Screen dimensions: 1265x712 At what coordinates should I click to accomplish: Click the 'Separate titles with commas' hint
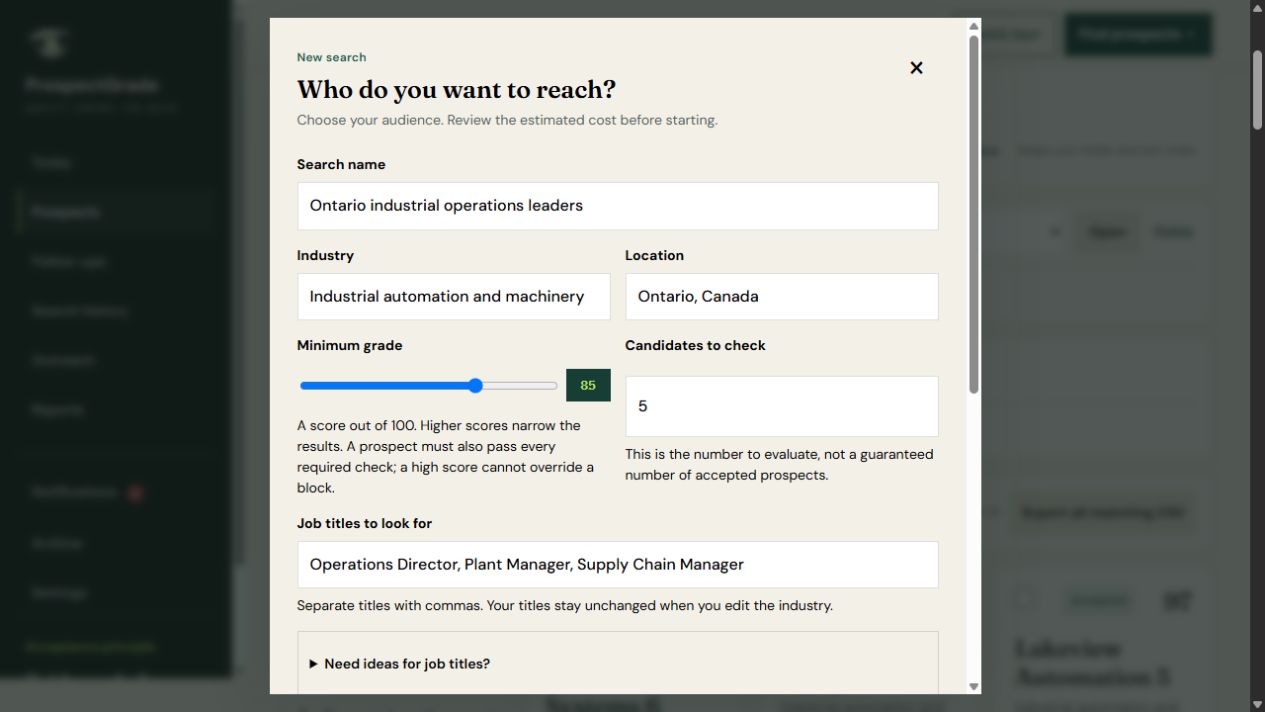pyautogui.click(x=565, y=606)
